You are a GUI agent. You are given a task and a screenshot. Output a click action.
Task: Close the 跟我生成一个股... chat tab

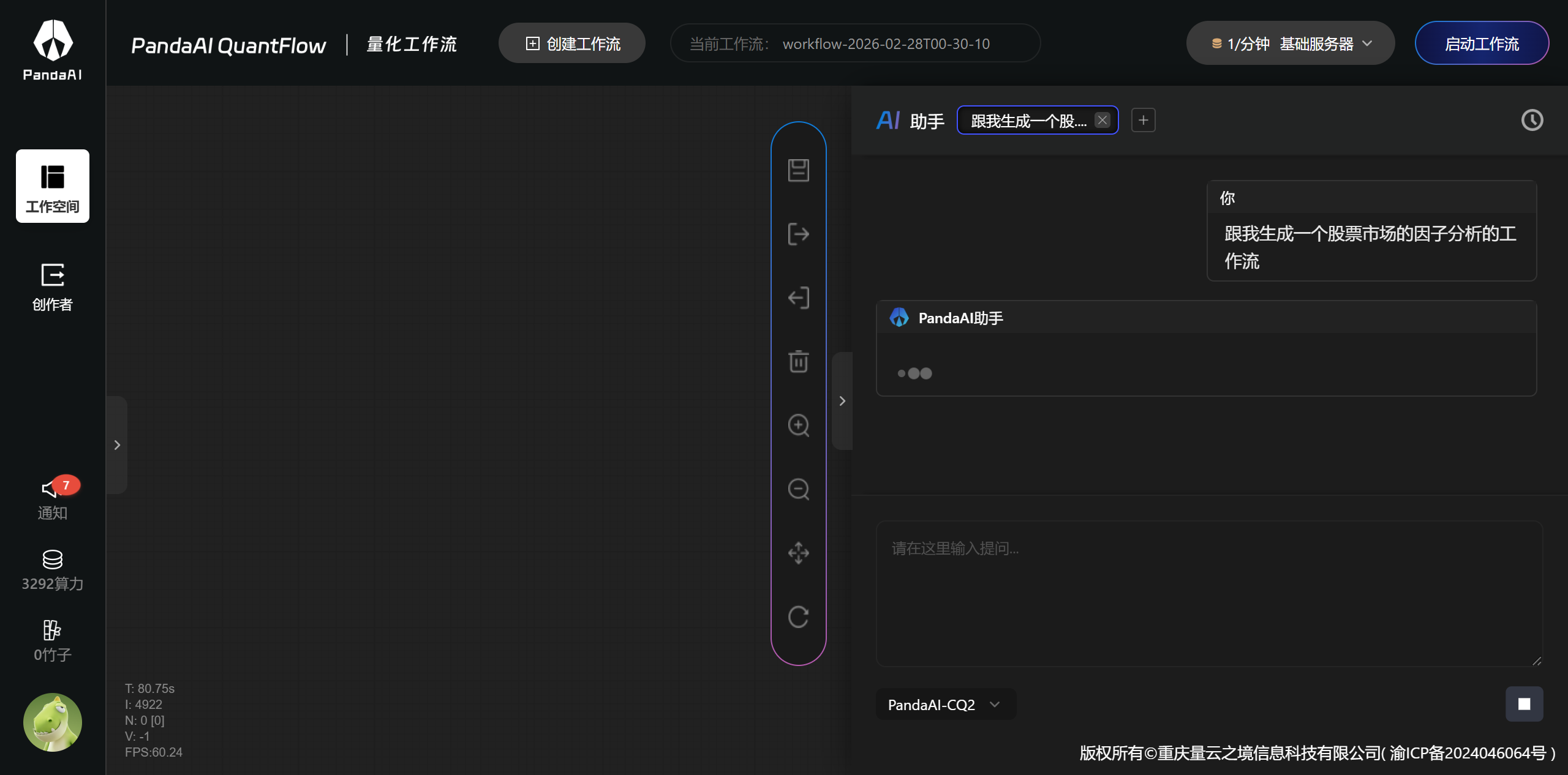(1102, 120)
